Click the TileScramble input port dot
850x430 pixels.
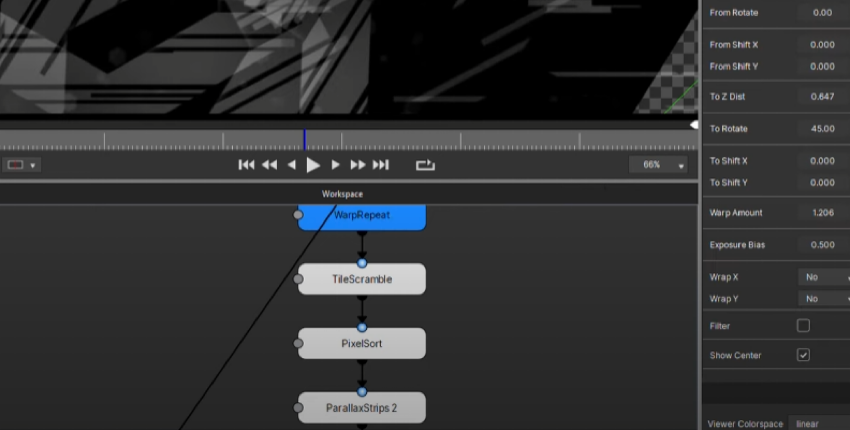pyautogui.click(x=362, y=263)
